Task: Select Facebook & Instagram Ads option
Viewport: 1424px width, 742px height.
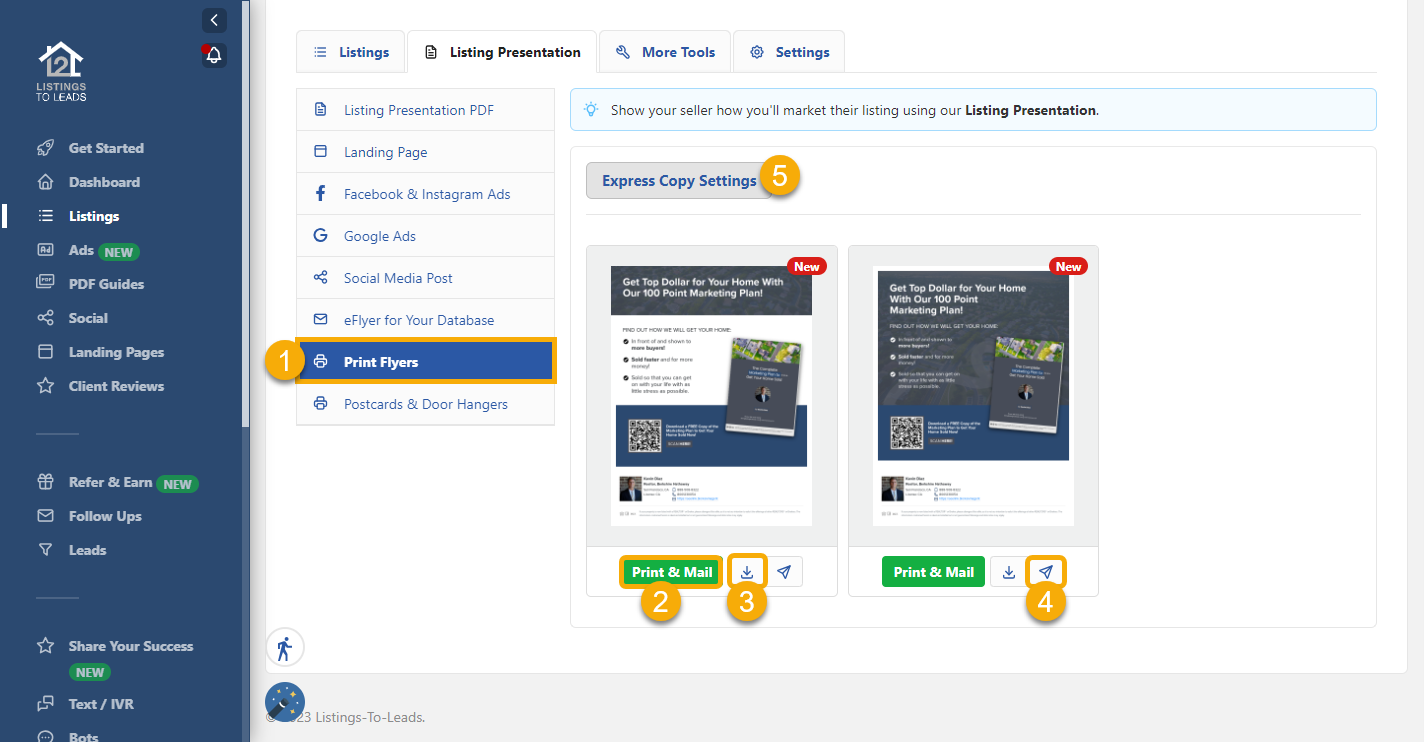Action: click(x=426, y=194)
